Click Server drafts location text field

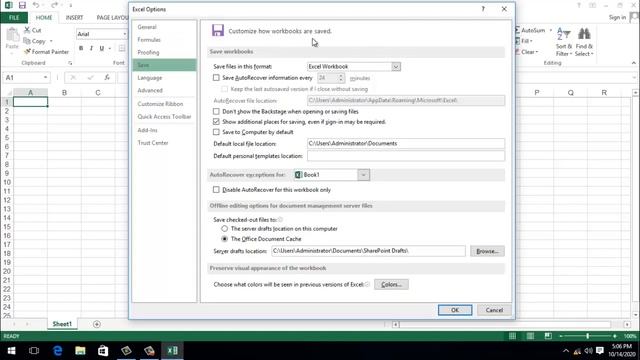pyautogui.click(x=368, y=251)
